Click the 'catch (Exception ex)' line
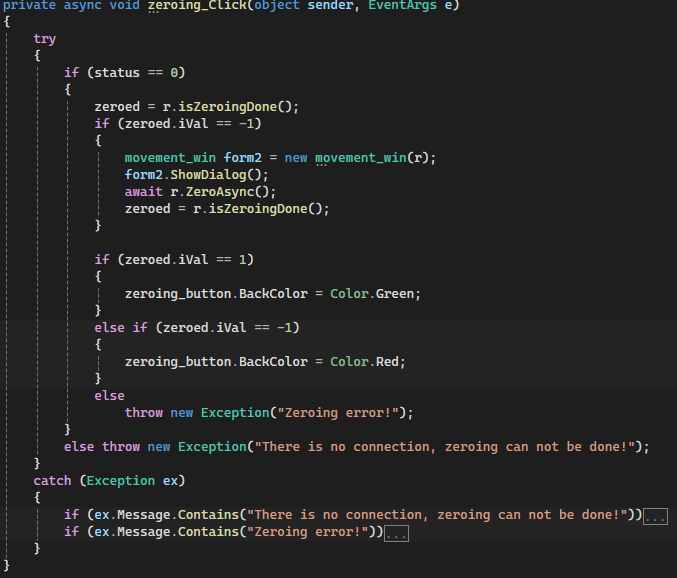The image size is (677, 578). pyautogui.click(x=109, y=481)
